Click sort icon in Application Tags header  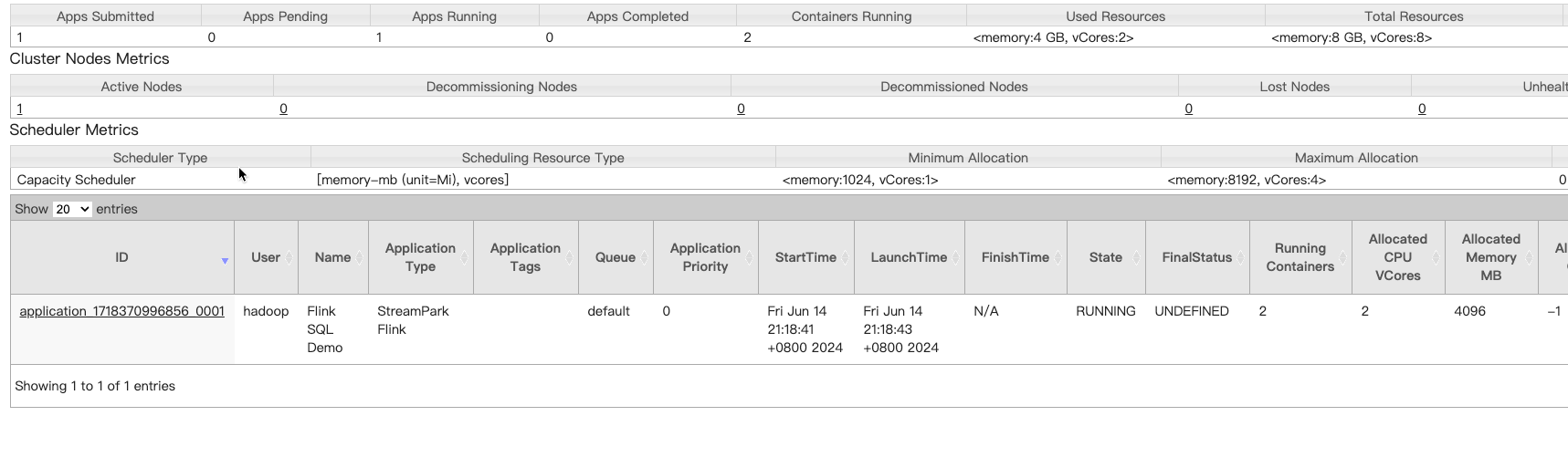[x=570, y=258]
